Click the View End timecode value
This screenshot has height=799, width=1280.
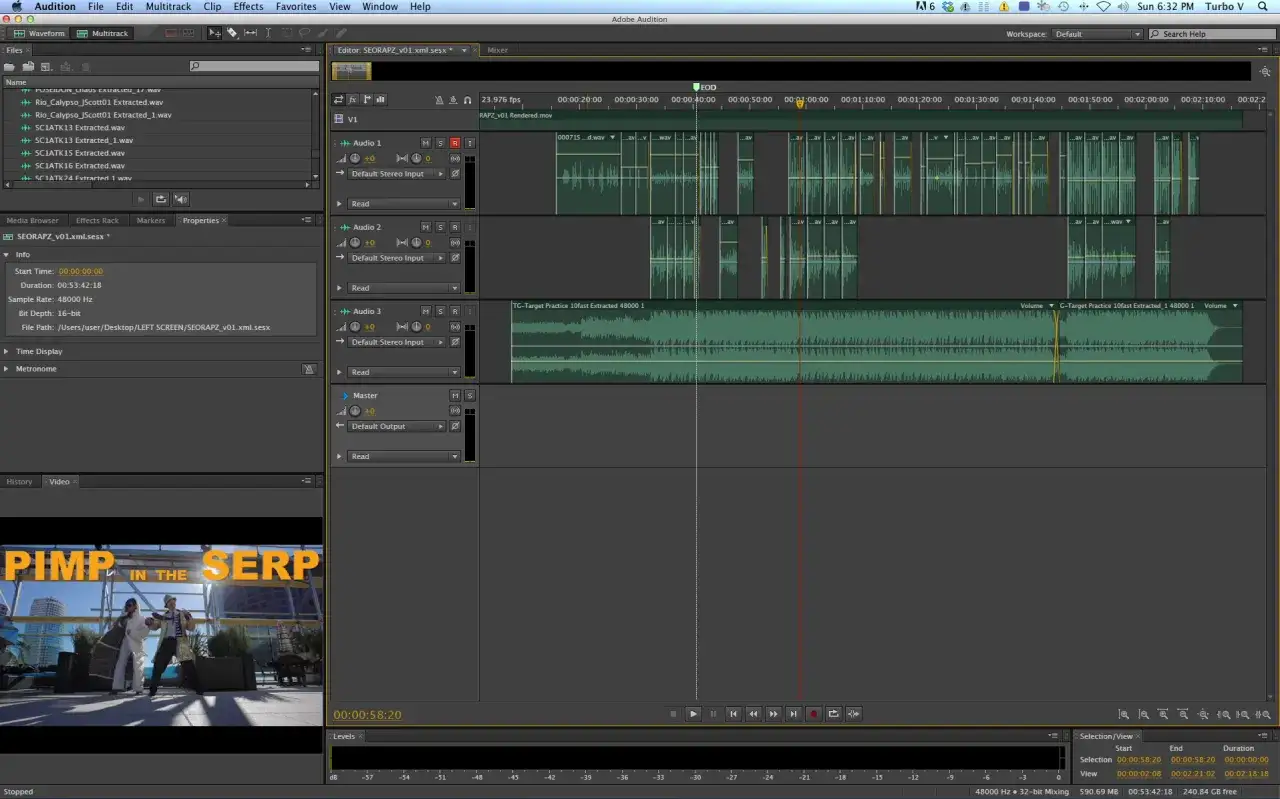(x=1193, y=773)
